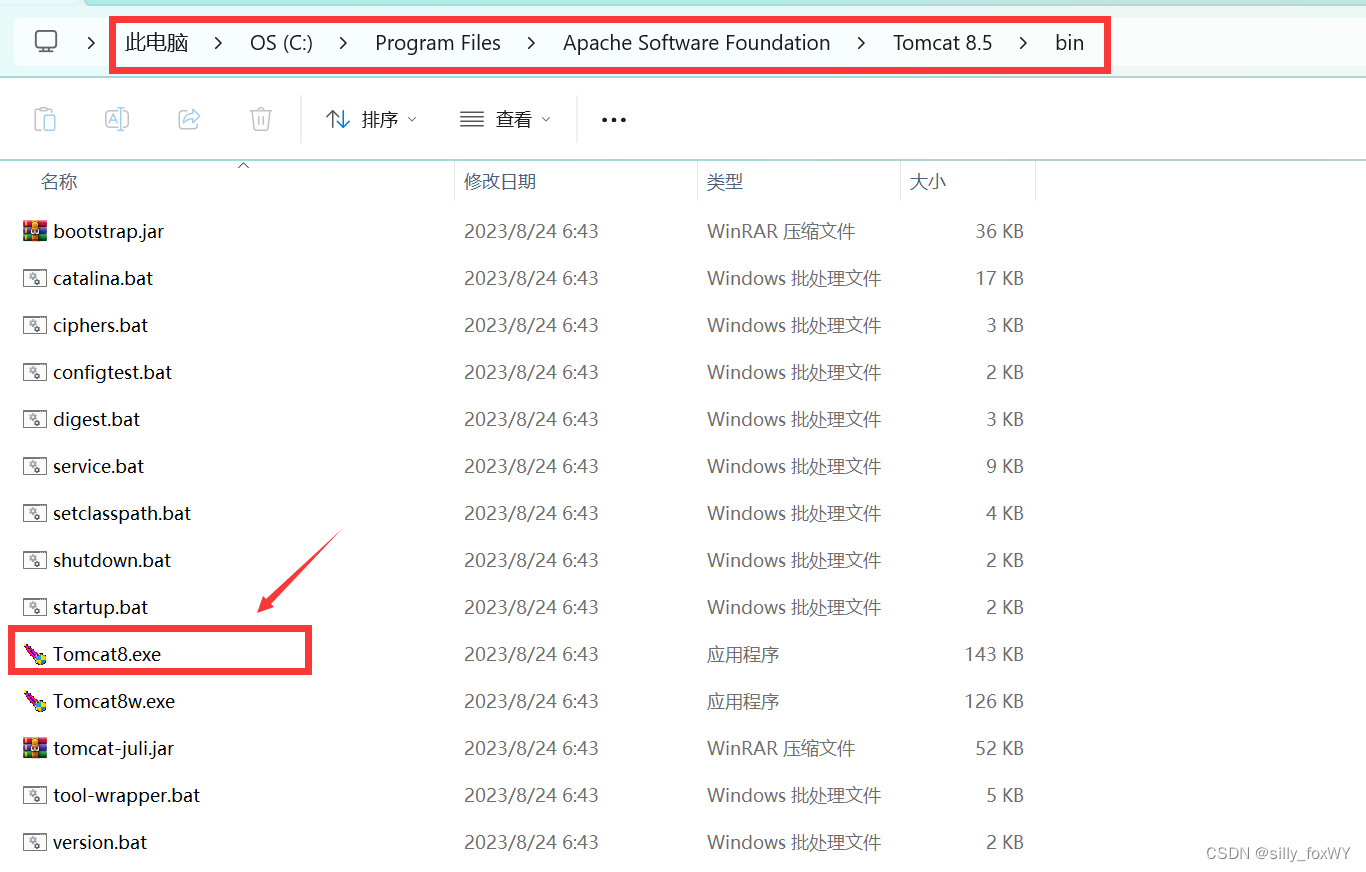Image resolution: width=1366 pixels, height=872 pixels.
Task: Click 应用程序 type in the Tomcat8.exe row
Action: pyautogui.click(x=743, y=654)
